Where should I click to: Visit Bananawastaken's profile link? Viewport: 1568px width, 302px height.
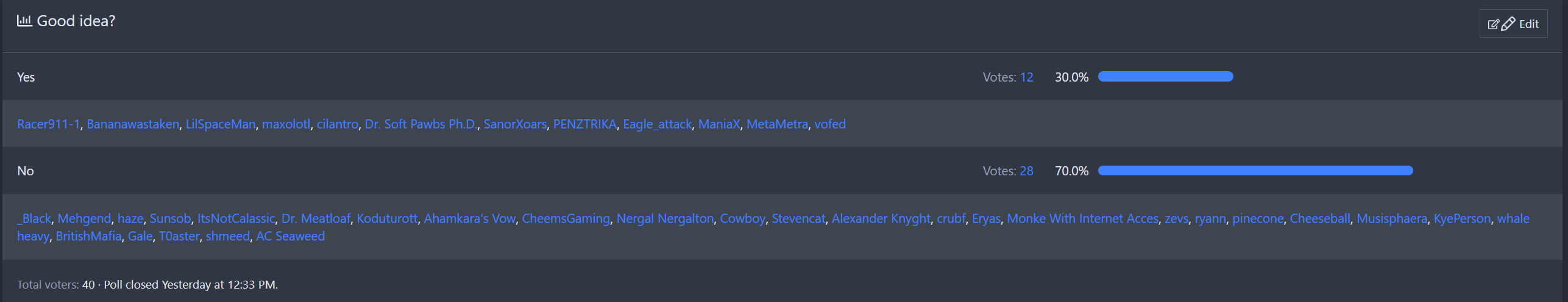coord(133,124)
